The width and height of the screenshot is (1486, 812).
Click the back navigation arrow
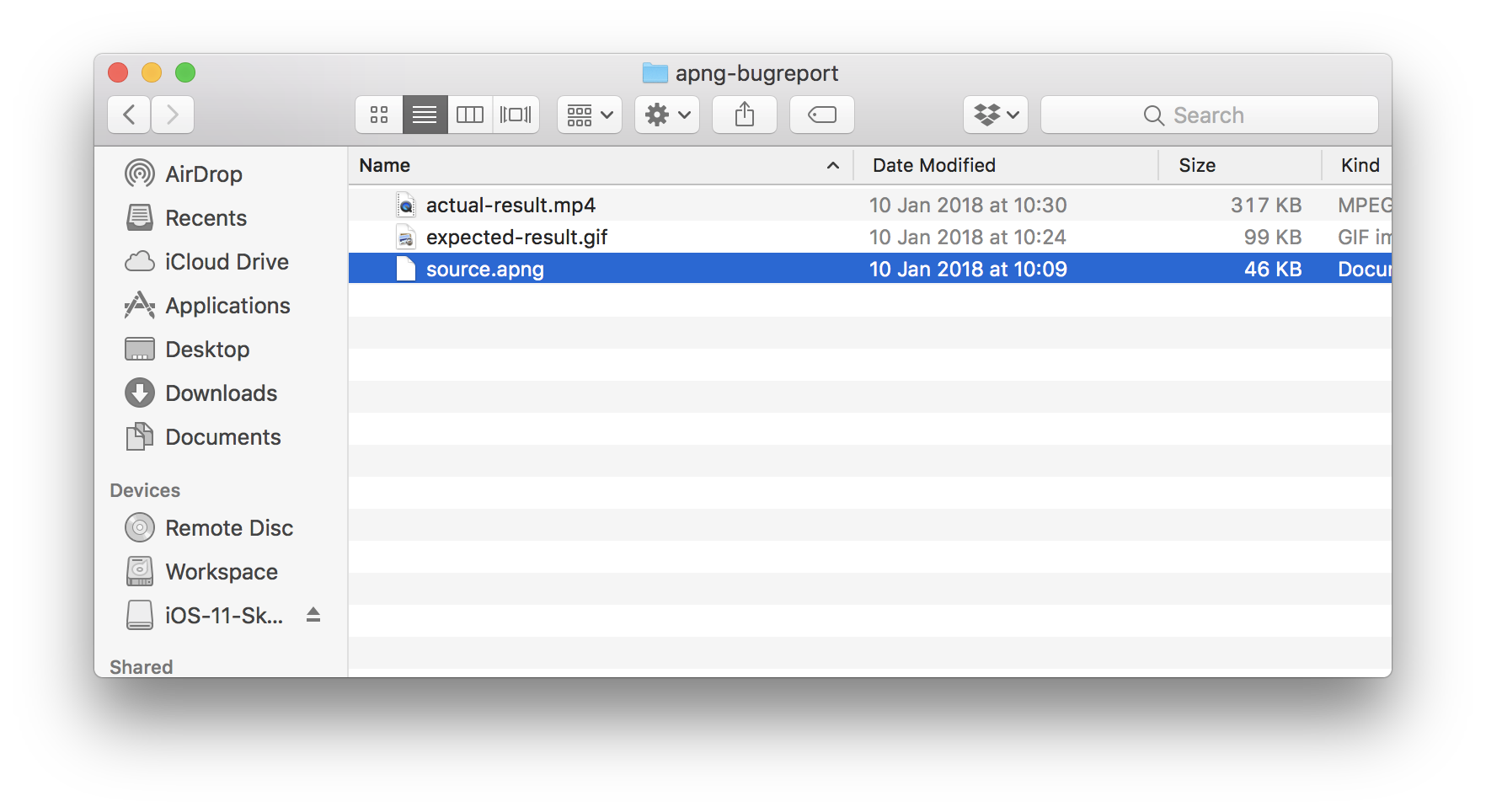point(128,115)
